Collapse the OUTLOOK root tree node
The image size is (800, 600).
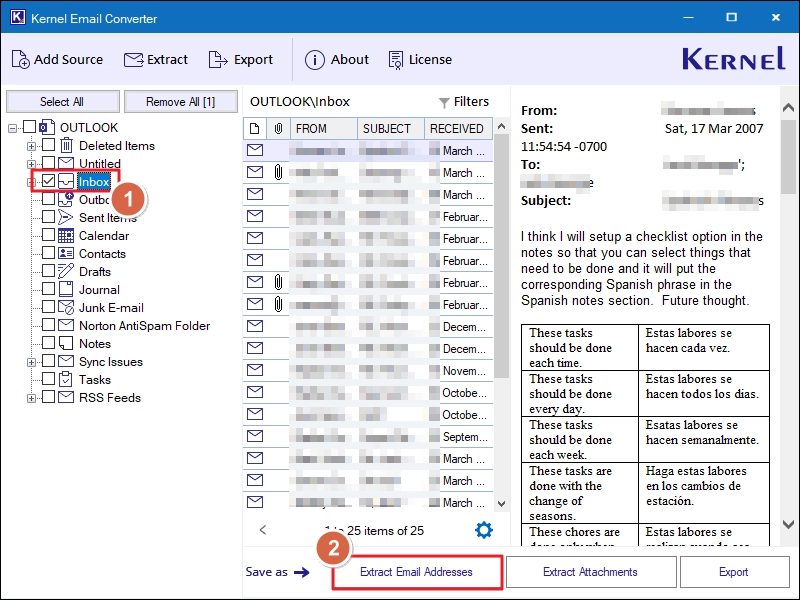tap(13, 128)
